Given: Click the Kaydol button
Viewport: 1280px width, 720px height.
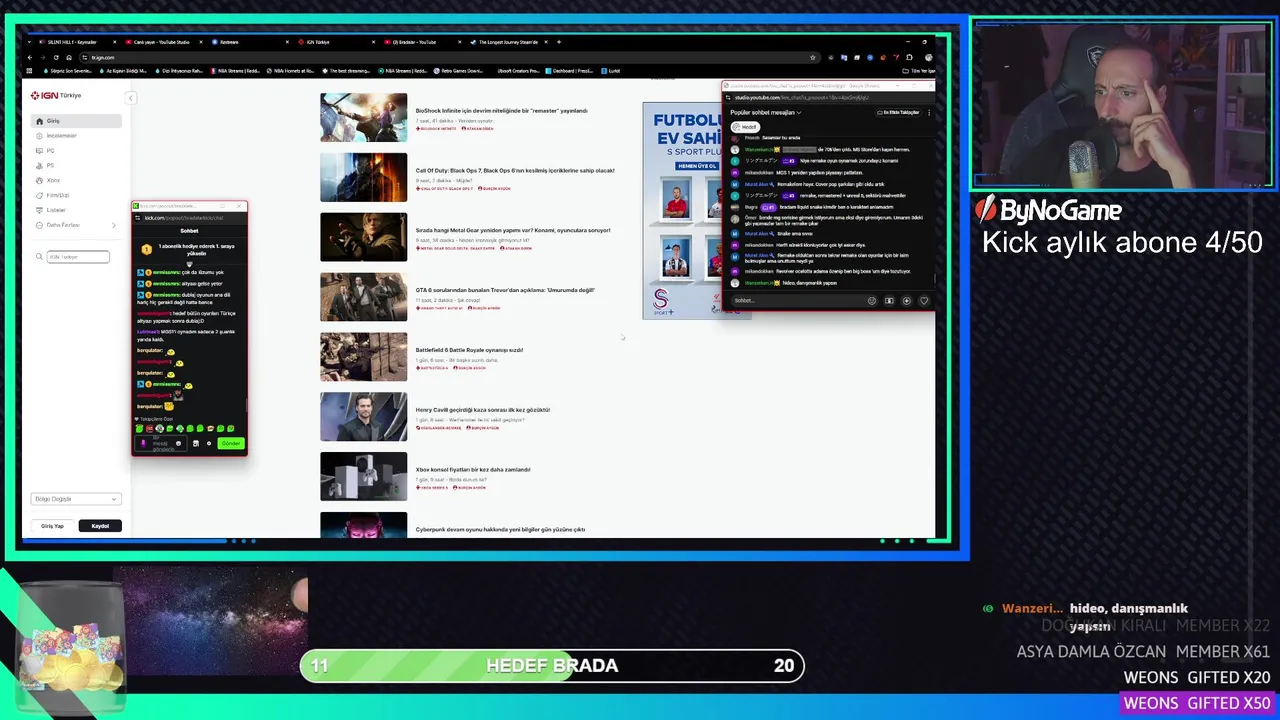Looking at the screenshot, I should point(100,526).
